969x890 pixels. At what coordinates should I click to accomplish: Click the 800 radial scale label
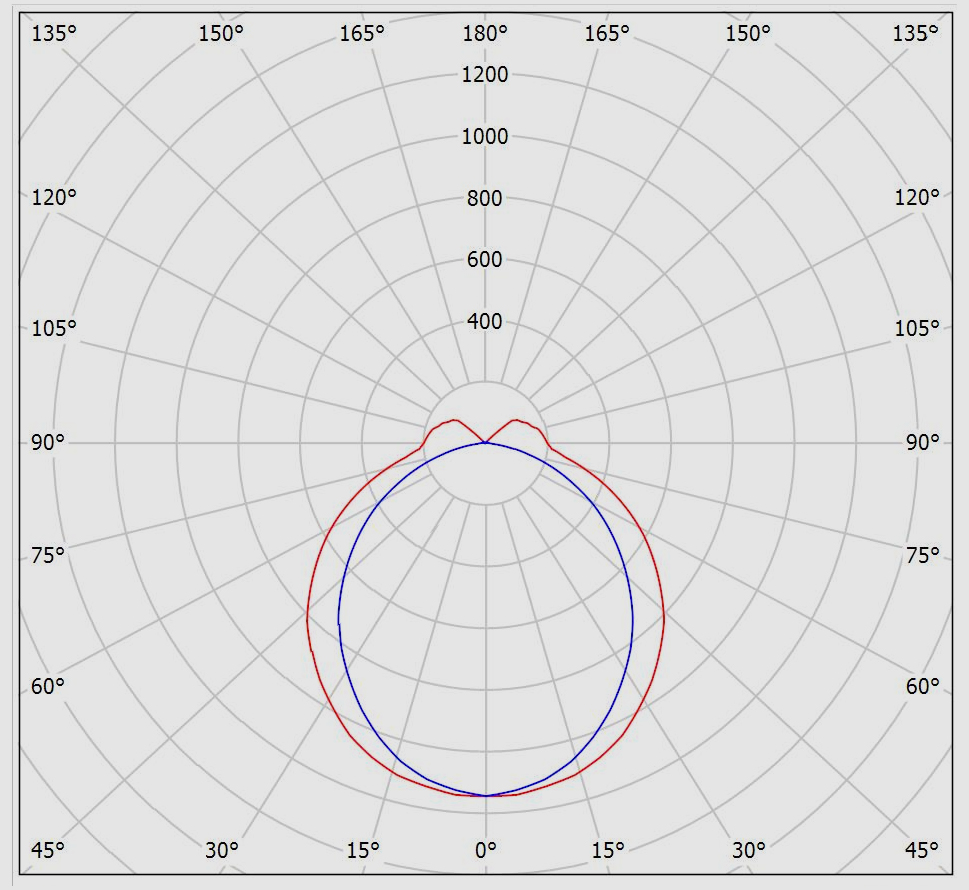click(485, 198)
